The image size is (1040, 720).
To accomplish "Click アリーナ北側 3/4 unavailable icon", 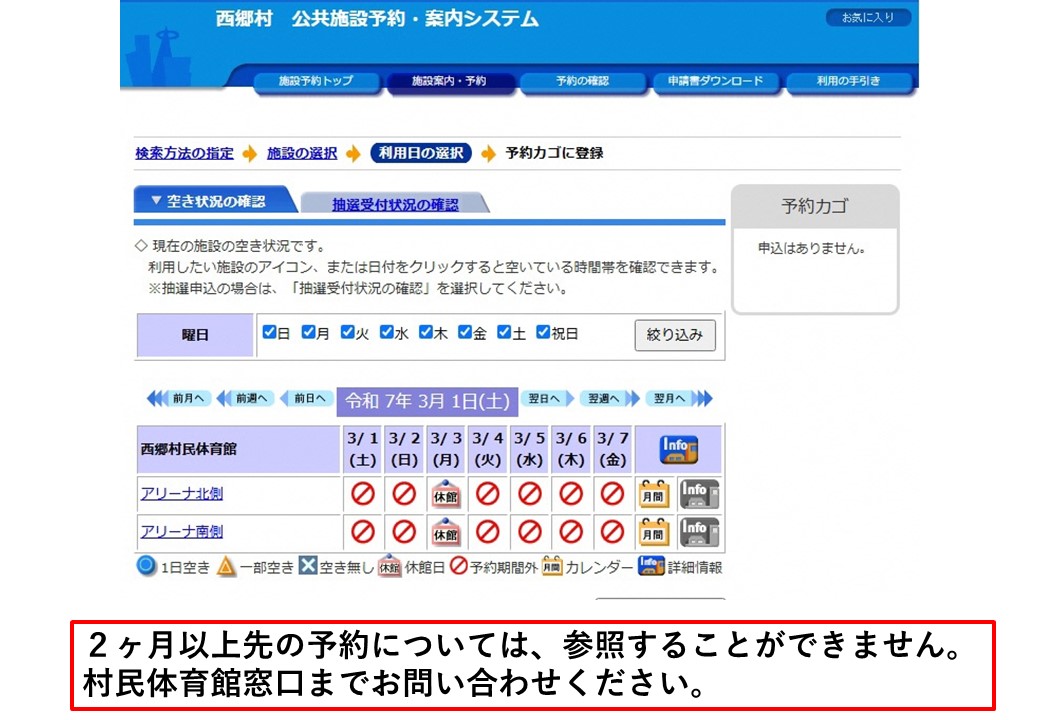I will [488, 494].
